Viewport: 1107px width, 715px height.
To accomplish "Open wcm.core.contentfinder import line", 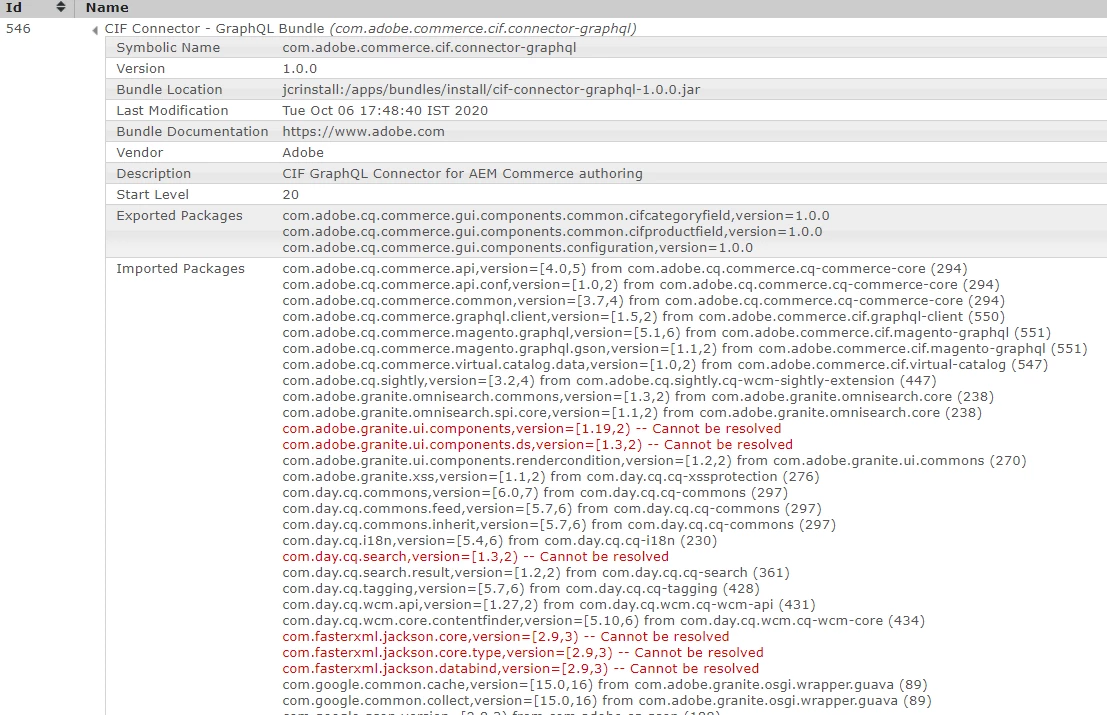I will click(604, 621).
